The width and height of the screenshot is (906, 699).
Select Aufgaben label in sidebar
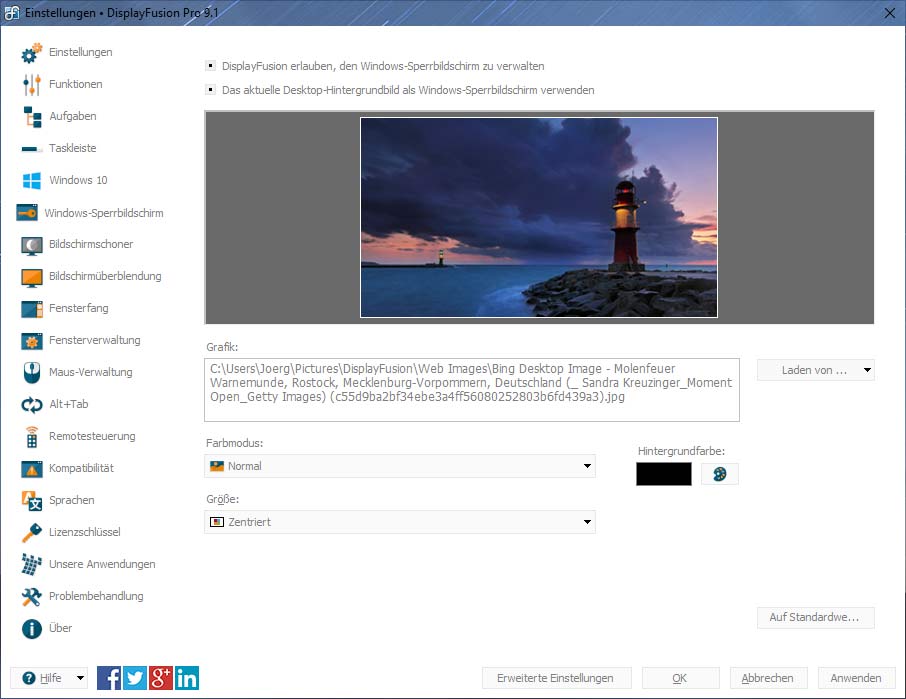coord(73,116)
